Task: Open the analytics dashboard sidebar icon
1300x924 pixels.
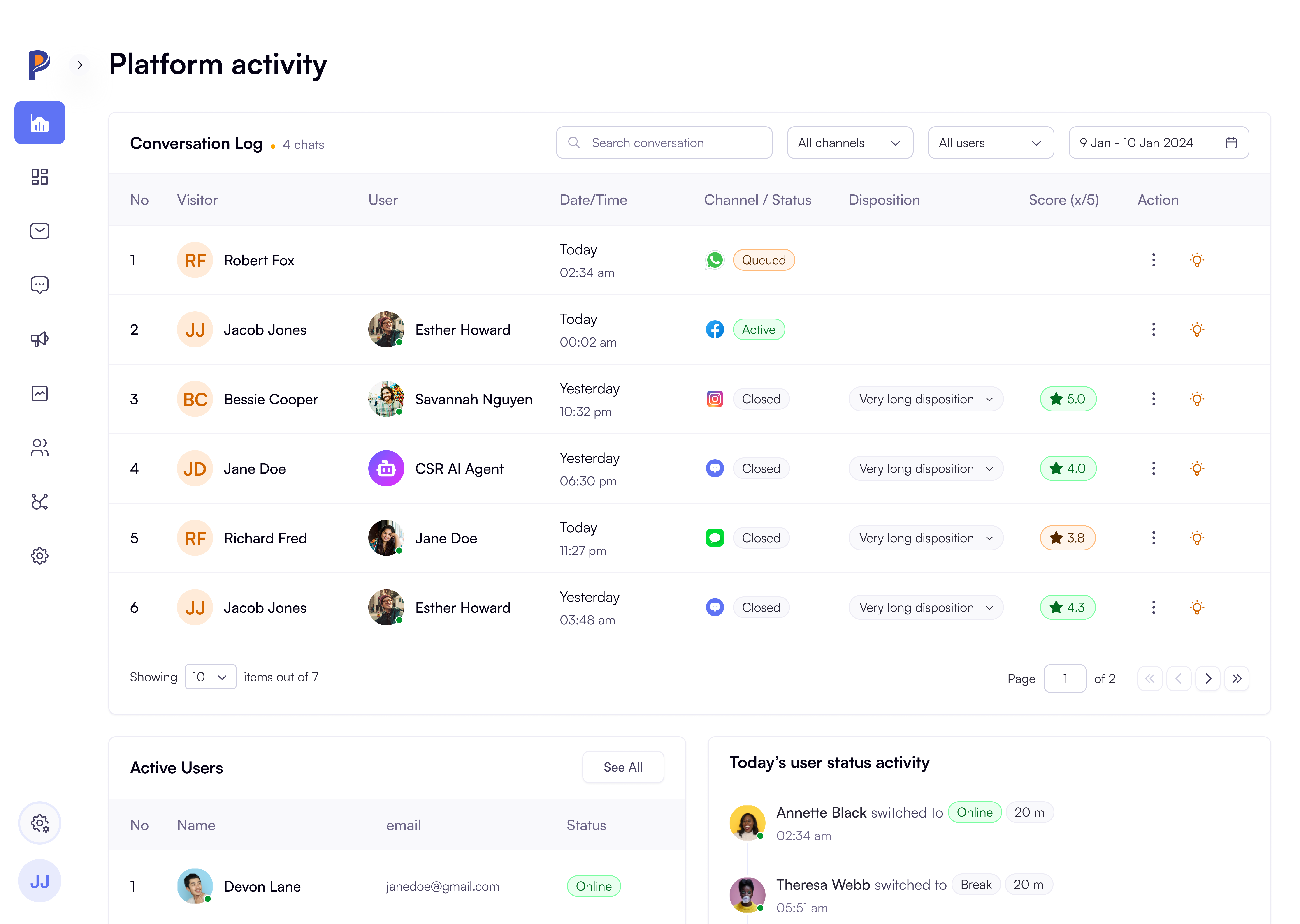Action: coord(39,123)
